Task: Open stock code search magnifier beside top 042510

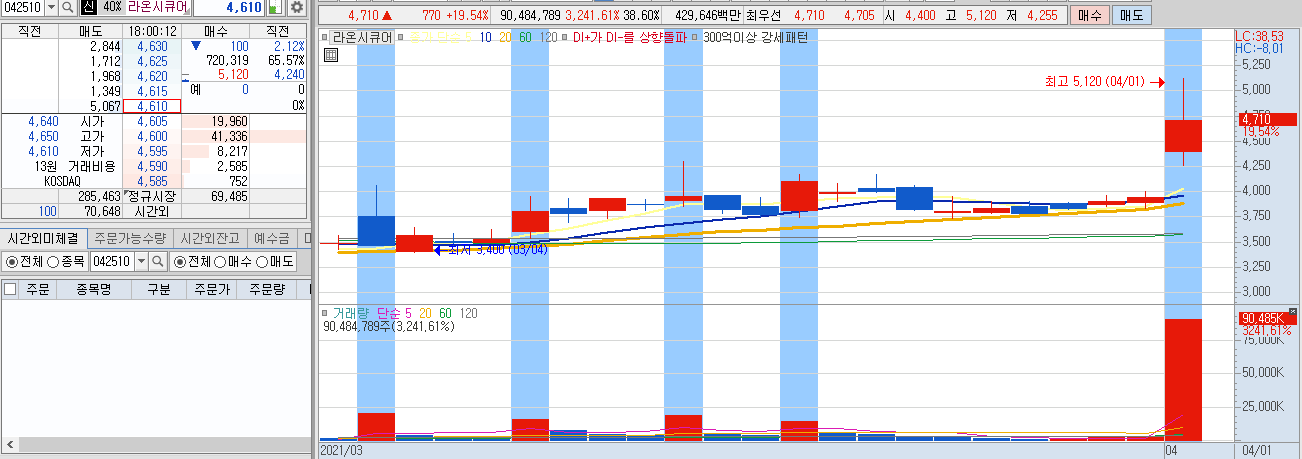Action: [x=67, y=7]
